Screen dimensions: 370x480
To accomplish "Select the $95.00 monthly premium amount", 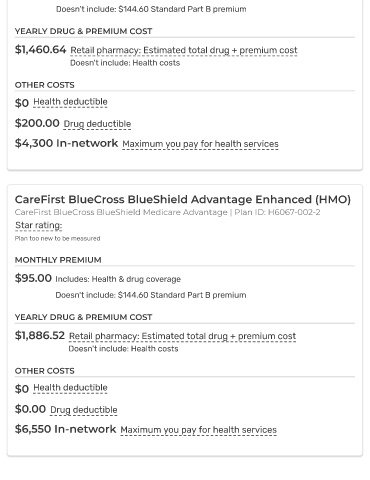I will click(33, 278).
